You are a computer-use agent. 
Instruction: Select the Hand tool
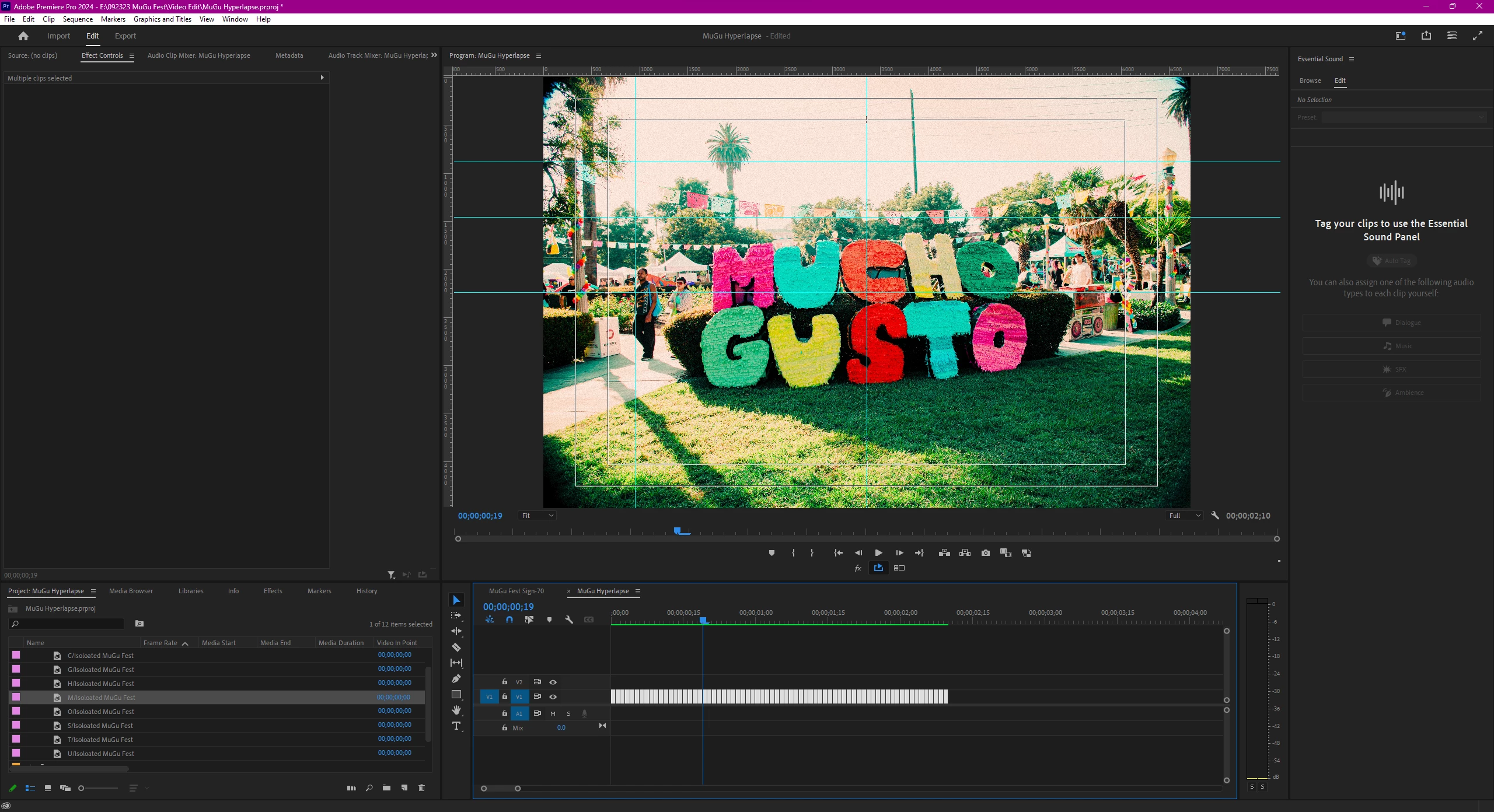point(456,710)
